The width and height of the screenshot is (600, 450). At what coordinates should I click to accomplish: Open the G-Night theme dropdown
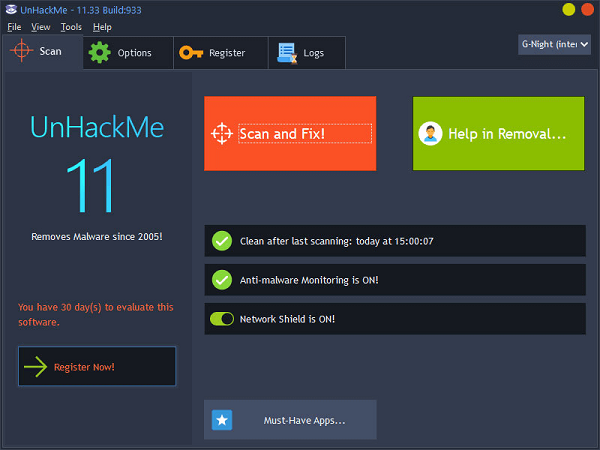[x=554, y=44]
